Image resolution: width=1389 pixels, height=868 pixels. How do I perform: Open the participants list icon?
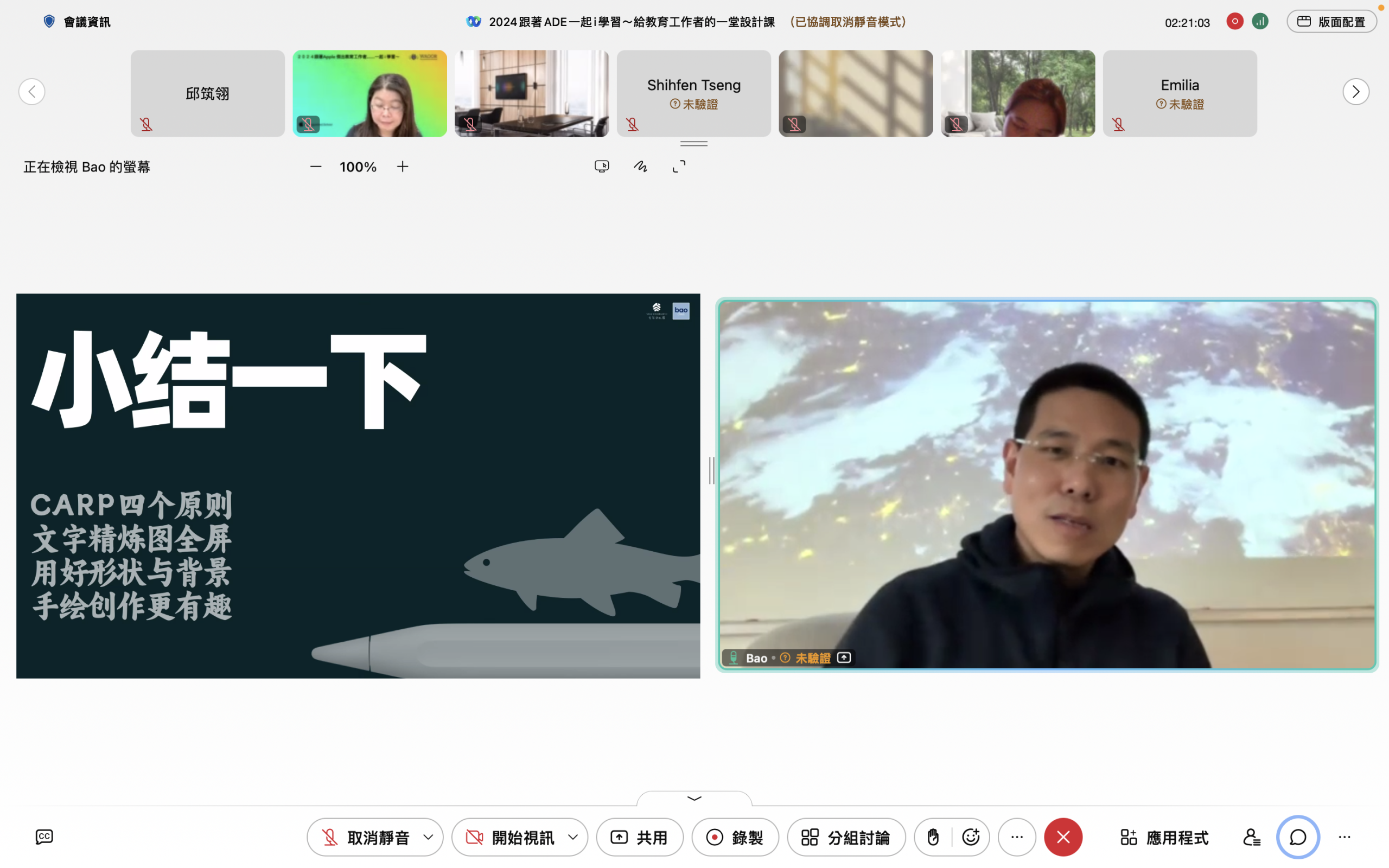(1251, 837)
